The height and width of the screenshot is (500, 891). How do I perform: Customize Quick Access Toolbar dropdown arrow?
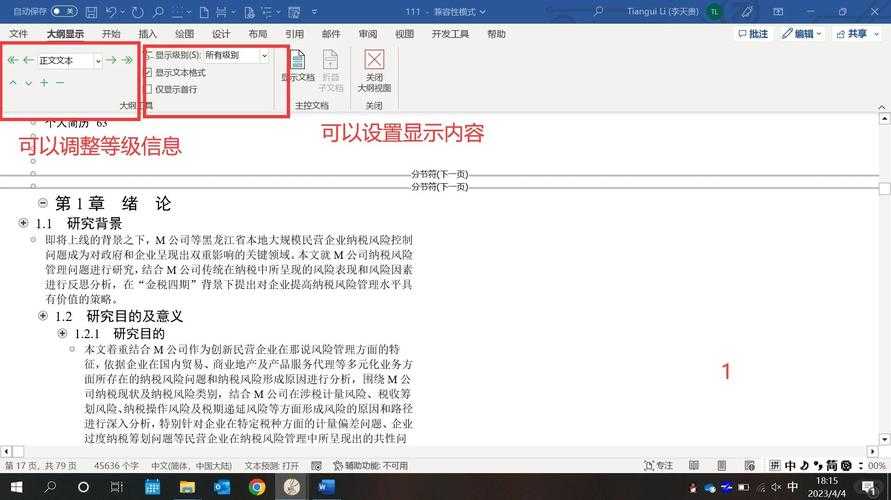click(315, 11)
